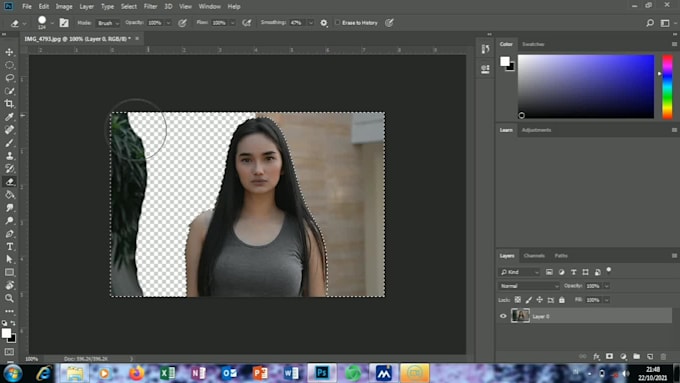Open the Select menu
Viewport: 680px width, 383px height.
pyautogui.click(x=129, y=7)
